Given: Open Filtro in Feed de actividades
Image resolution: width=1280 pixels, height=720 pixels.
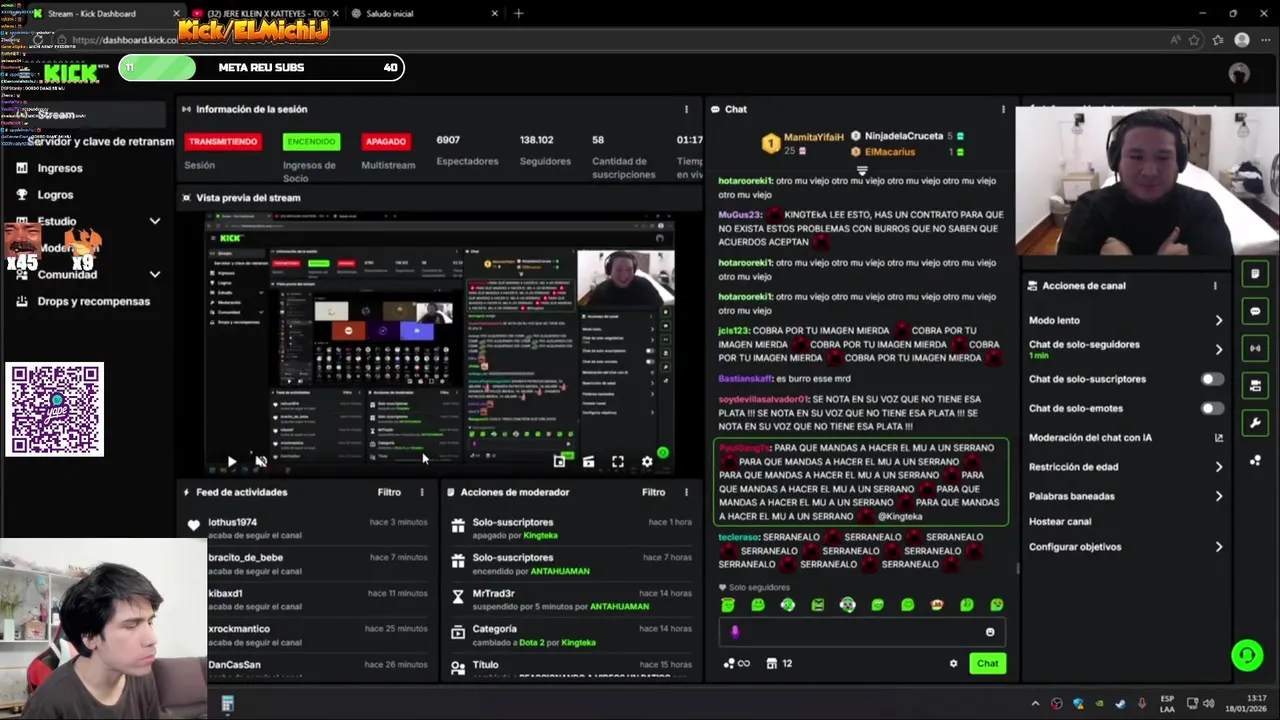Looking at the screenshot, I should coord(389,492).
